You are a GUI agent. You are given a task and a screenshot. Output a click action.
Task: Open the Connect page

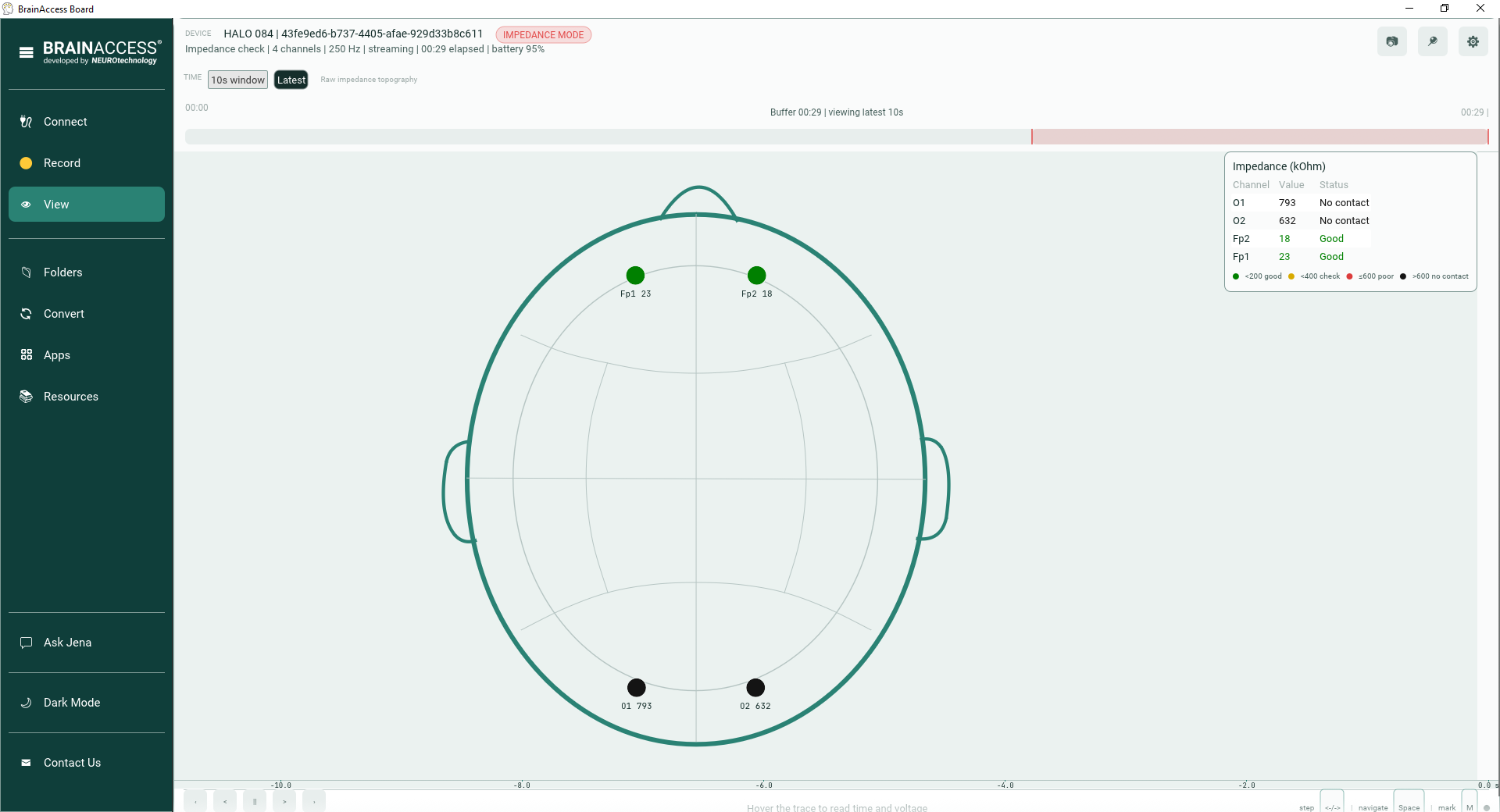click(87, 122)
